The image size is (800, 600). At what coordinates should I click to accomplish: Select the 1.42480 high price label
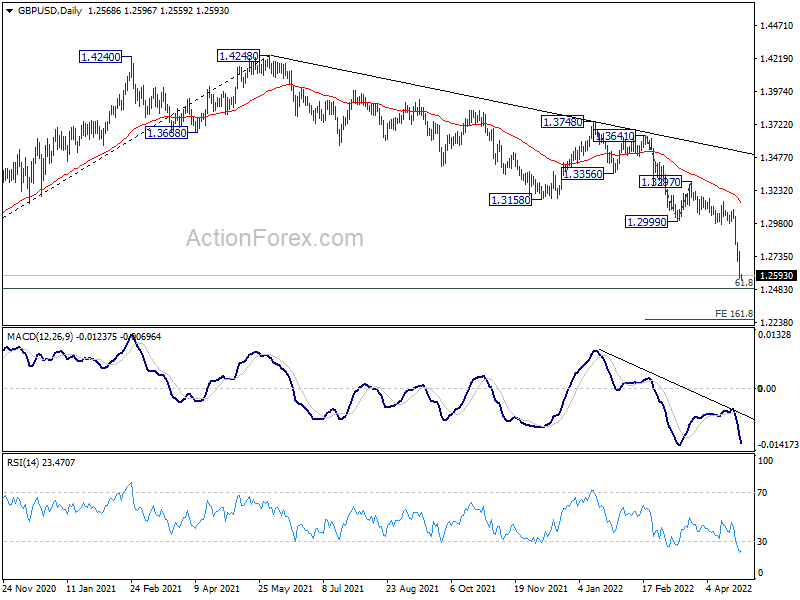click(238, 57)
